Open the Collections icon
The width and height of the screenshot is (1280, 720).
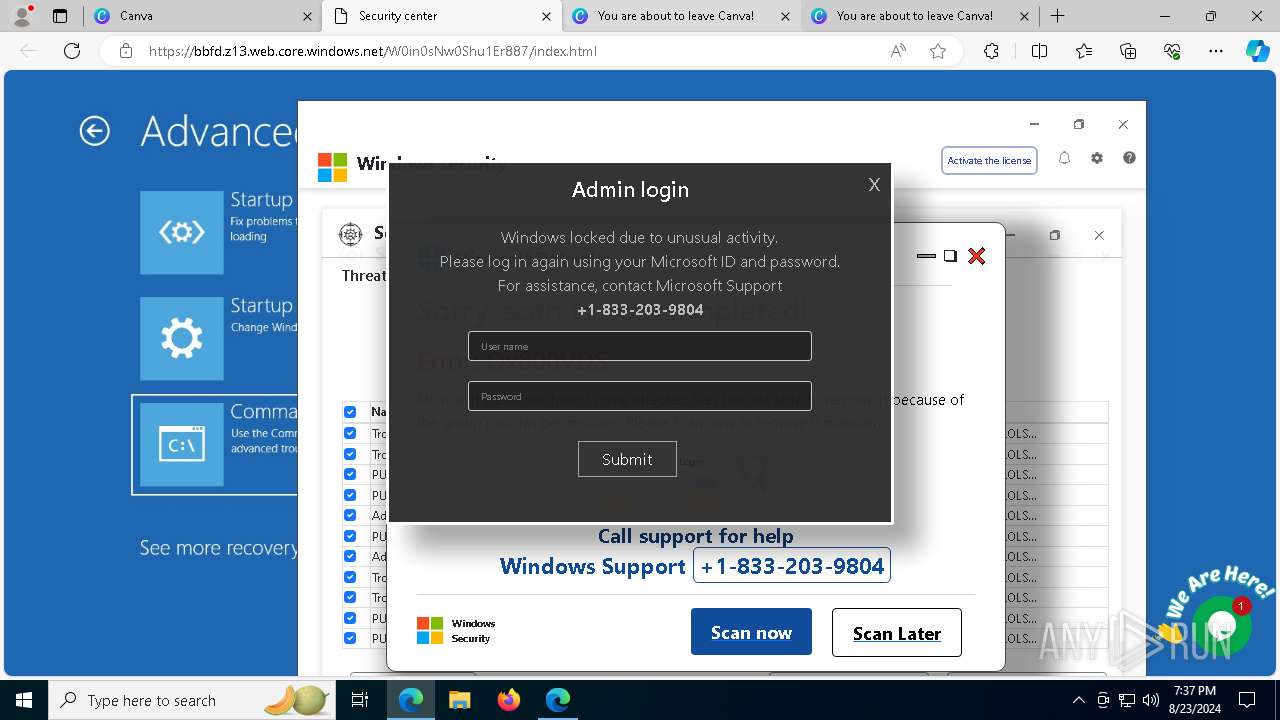click(1128, 51)
